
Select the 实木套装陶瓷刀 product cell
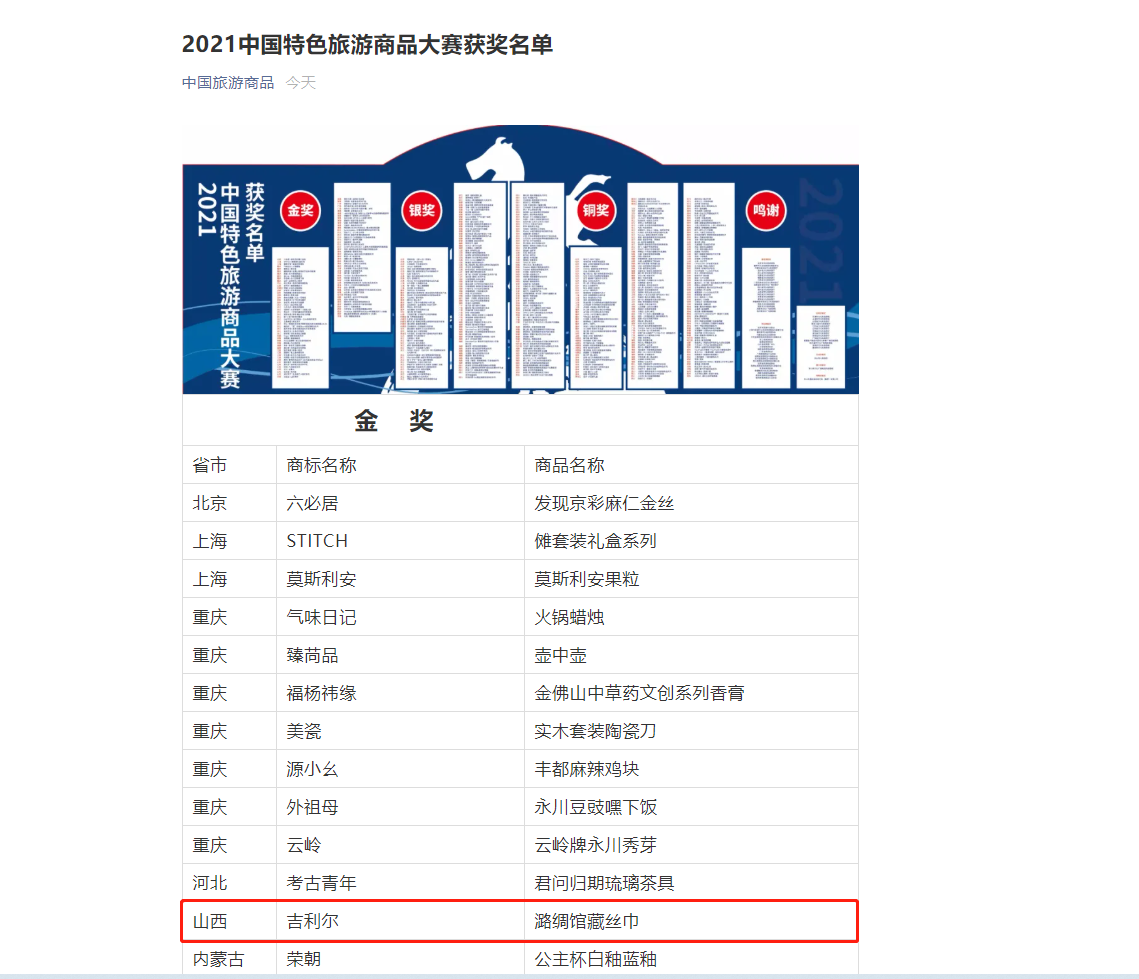691,731
